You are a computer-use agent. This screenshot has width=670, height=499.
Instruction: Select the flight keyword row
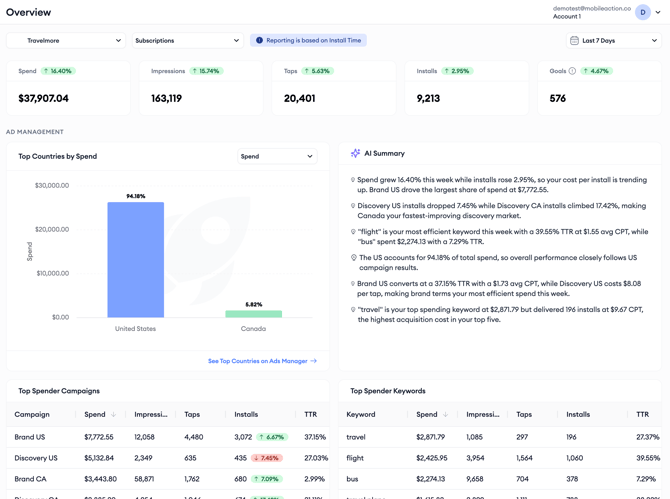(500, 458)
